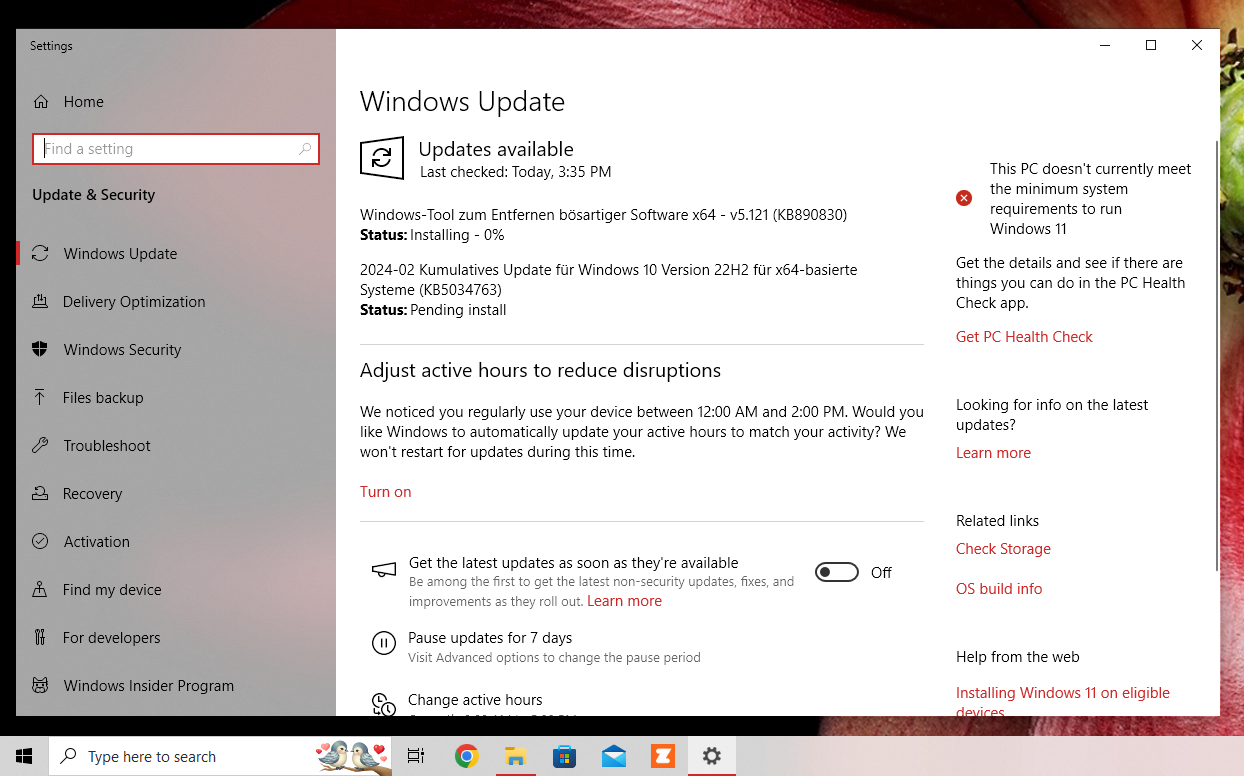1244x776 pixels.
Task: Open the Recovery settings page
Action: (176, 494)
